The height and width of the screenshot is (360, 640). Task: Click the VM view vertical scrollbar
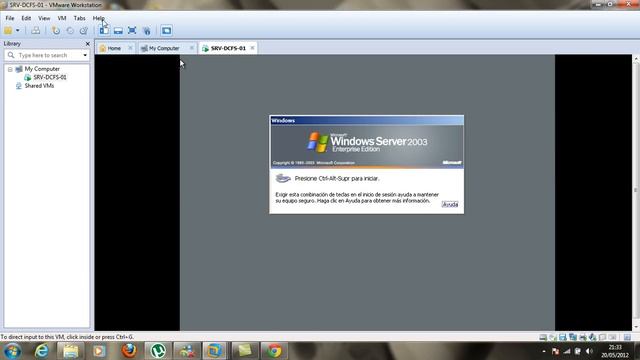(636, 192)
